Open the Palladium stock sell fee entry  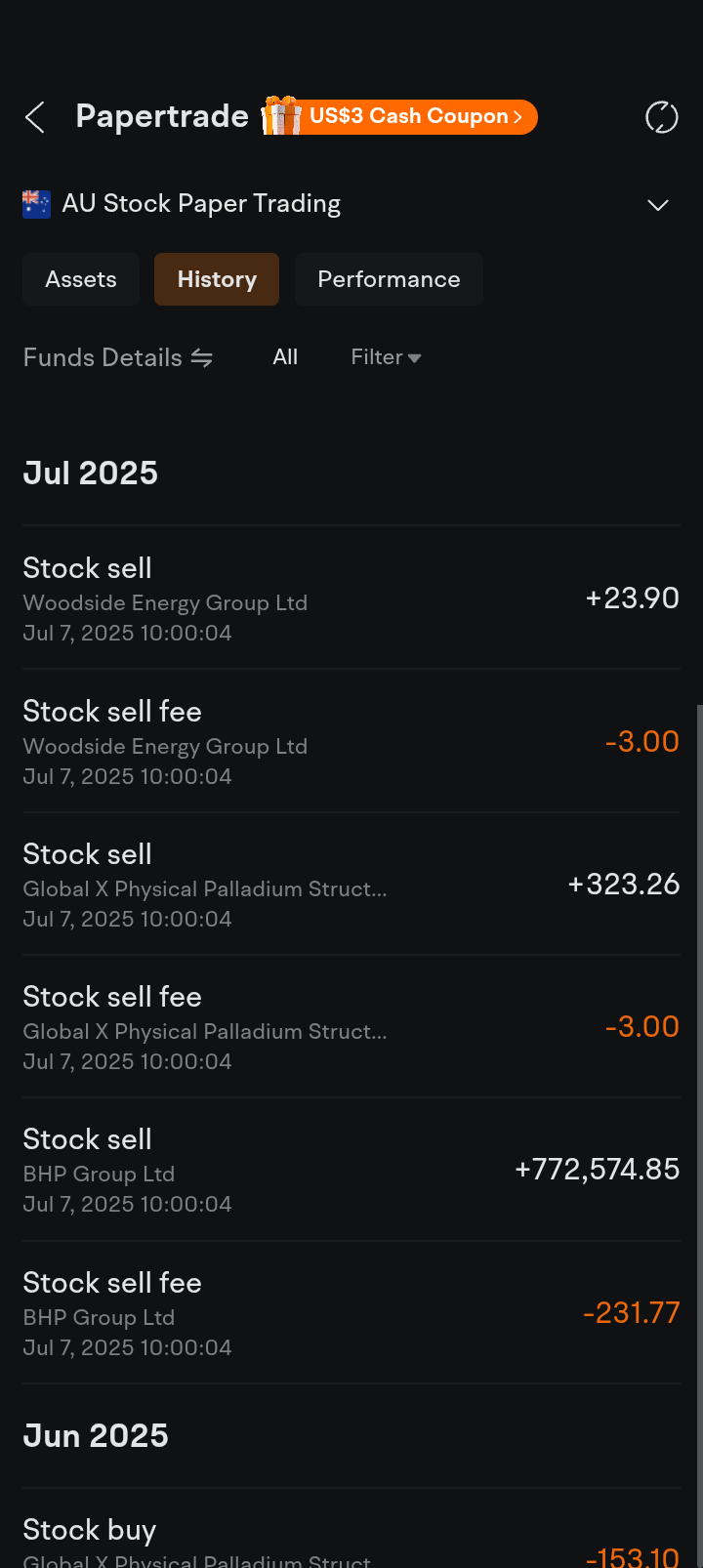(x=351, y=1027)
